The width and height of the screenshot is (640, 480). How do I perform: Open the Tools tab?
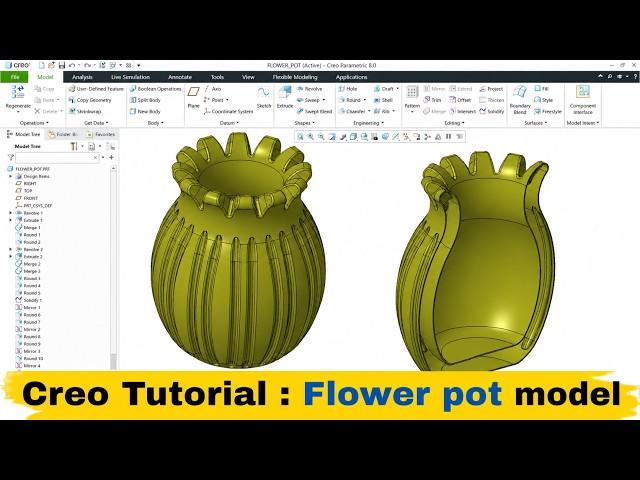[x=217, y=77]
